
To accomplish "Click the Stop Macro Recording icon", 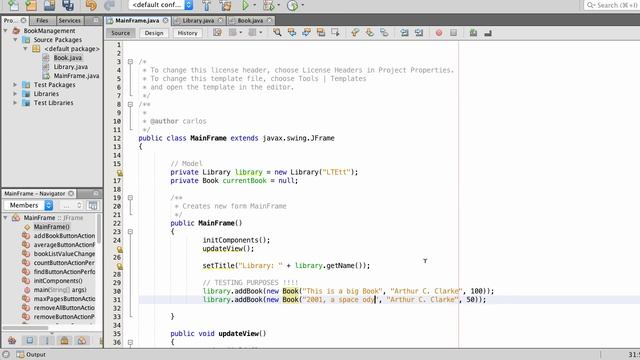I will (x=453, y=33).
